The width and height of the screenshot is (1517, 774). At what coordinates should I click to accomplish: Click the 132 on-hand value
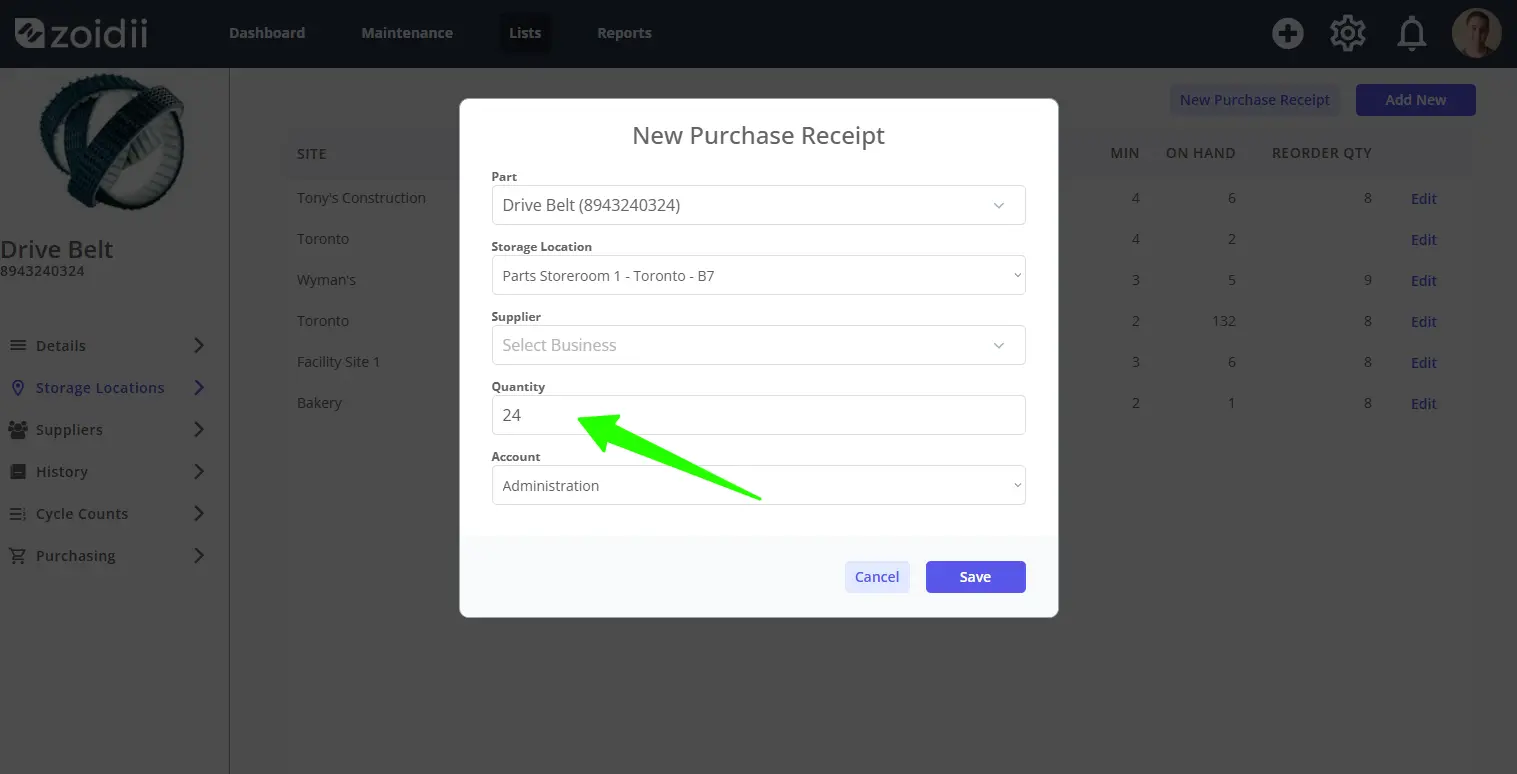coord(1224,321)
